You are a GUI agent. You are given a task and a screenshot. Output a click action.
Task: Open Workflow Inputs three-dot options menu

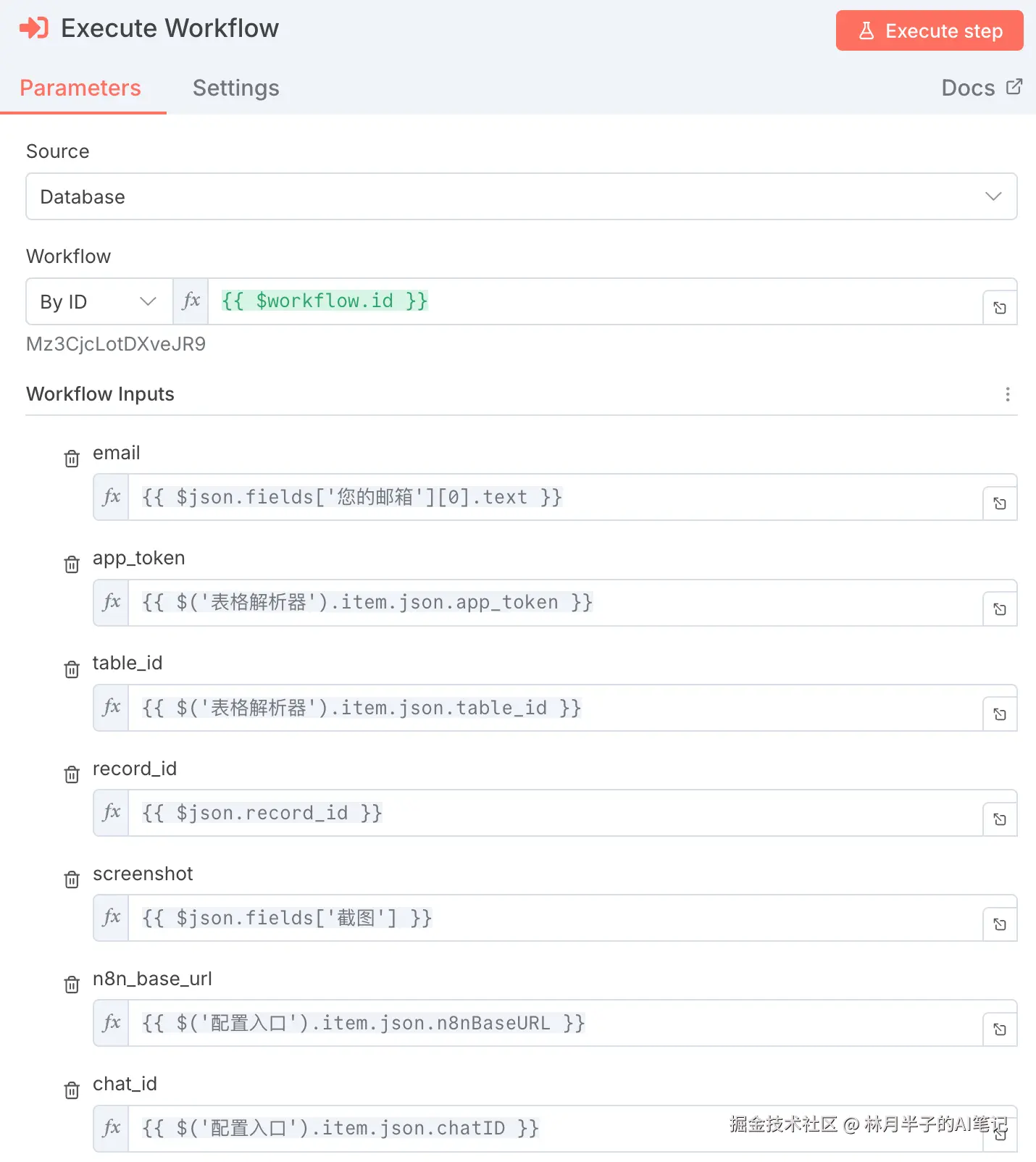(1007, 394)
